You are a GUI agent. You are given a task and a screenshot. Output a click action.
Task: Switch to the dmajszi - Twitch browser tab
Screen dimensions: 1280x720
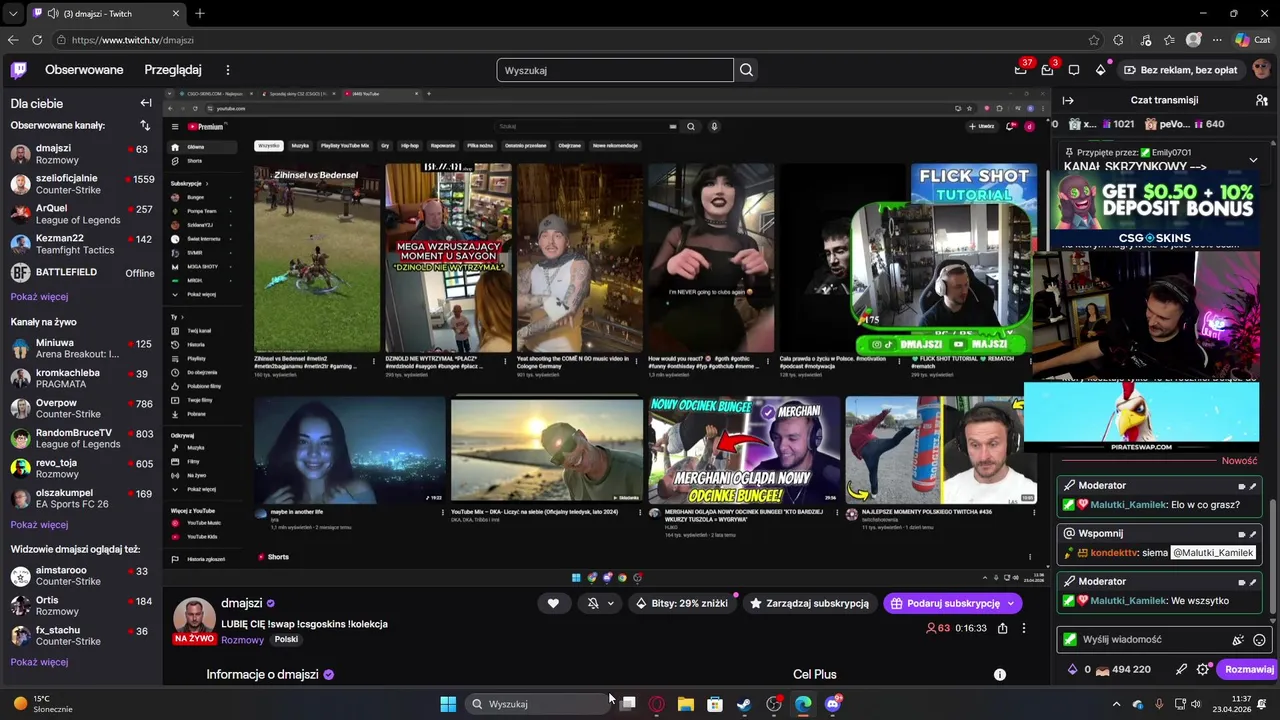(x=105, y=14)
